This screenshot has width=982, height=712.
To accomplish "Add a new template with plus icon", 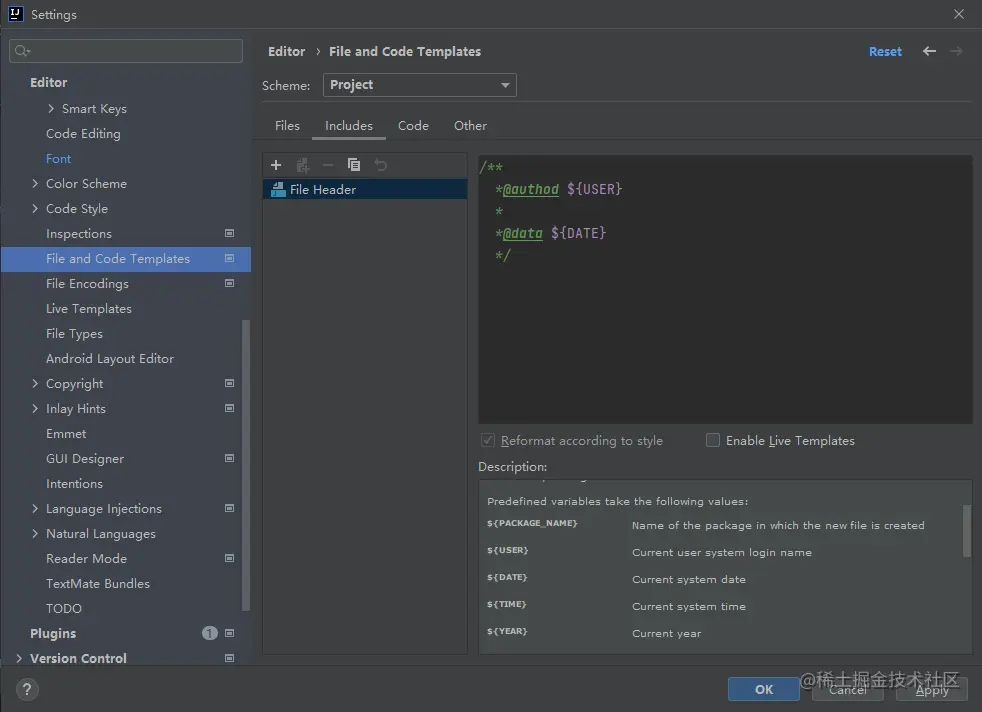I will 276,165.
